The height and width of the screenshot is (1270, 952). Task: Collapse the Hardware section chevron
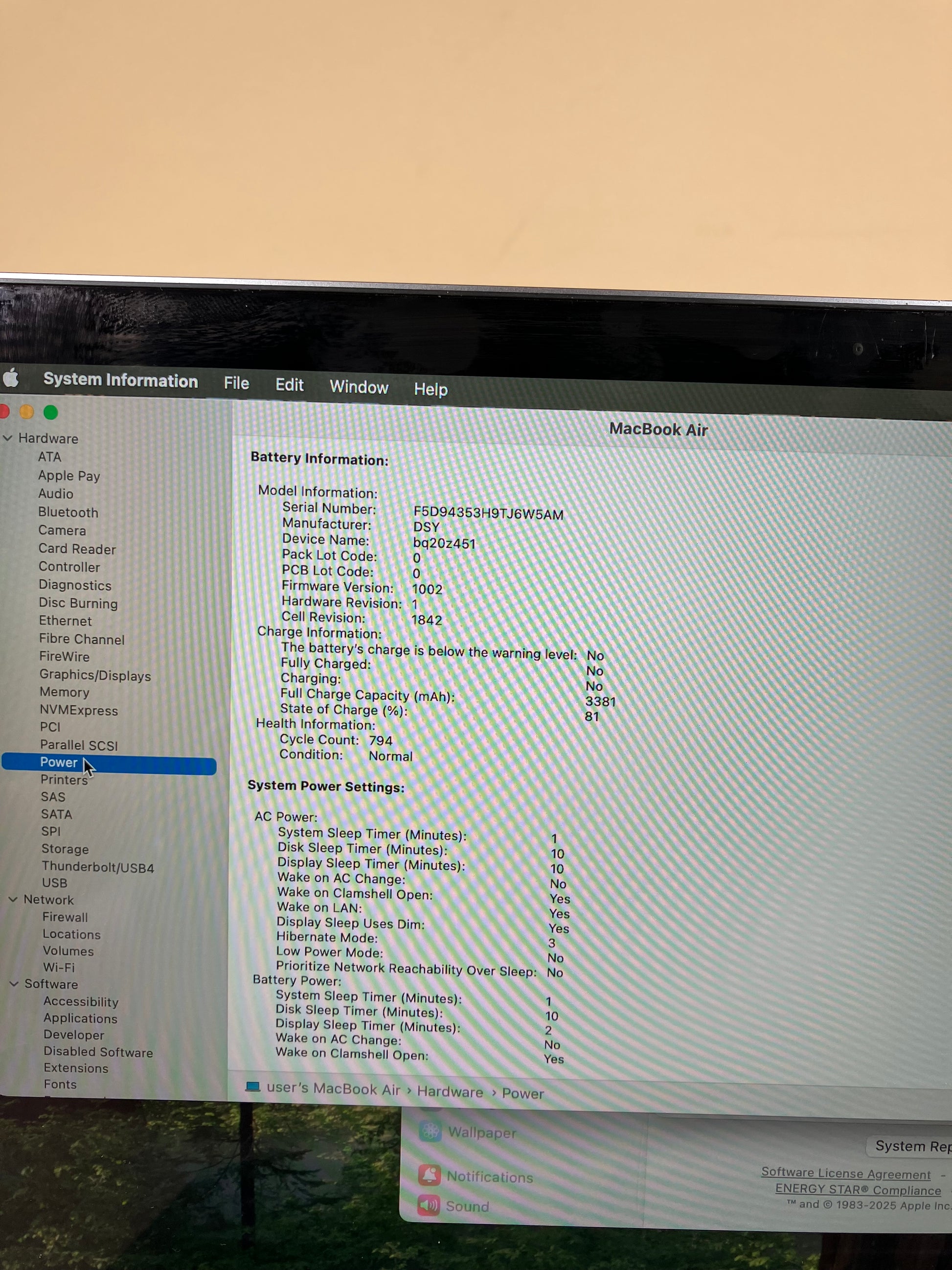8,438
